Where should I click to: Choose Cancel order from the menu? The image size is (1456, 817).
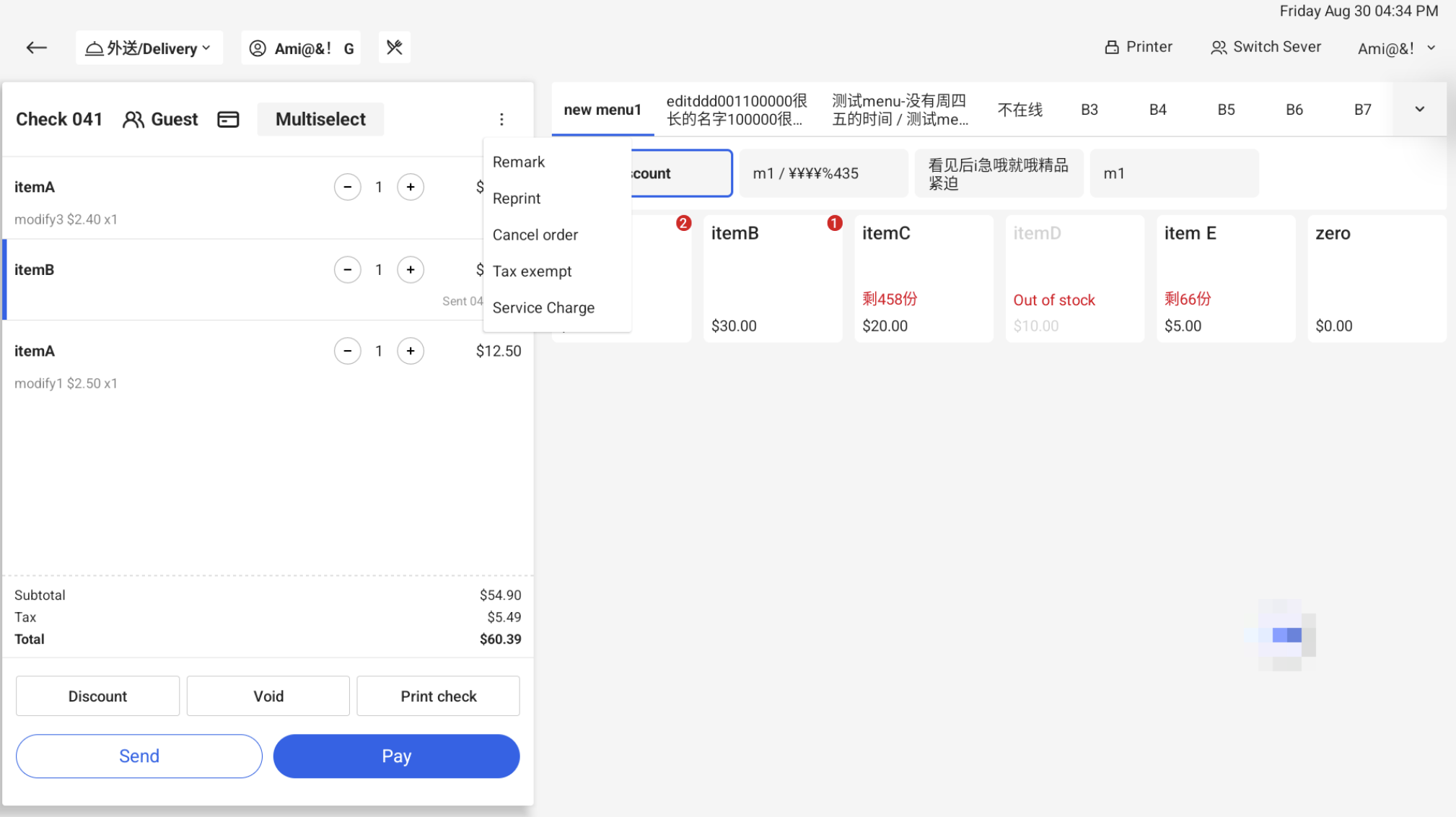pyautogui.click(x=535, y=235)
